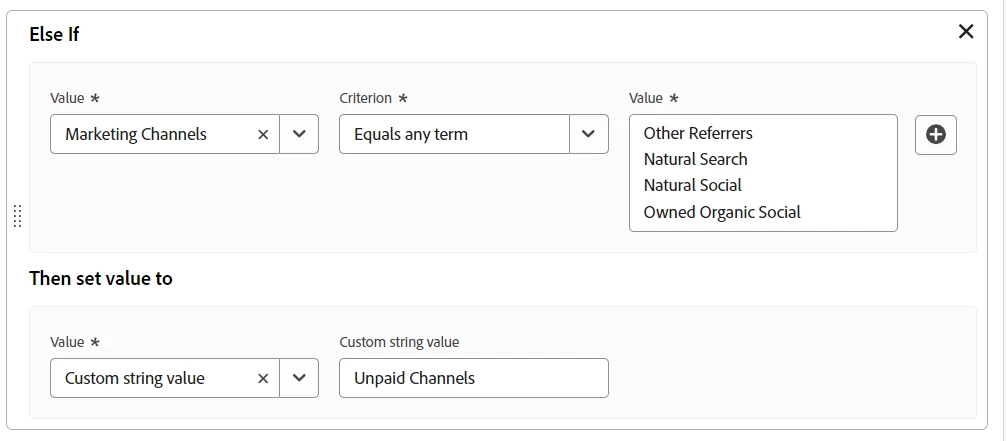Image resolution: width=1007 pixels, height=441 pixels.
Task: Select Natural Social in the value list
Action: pyautogui.click(x=692, y=185)
